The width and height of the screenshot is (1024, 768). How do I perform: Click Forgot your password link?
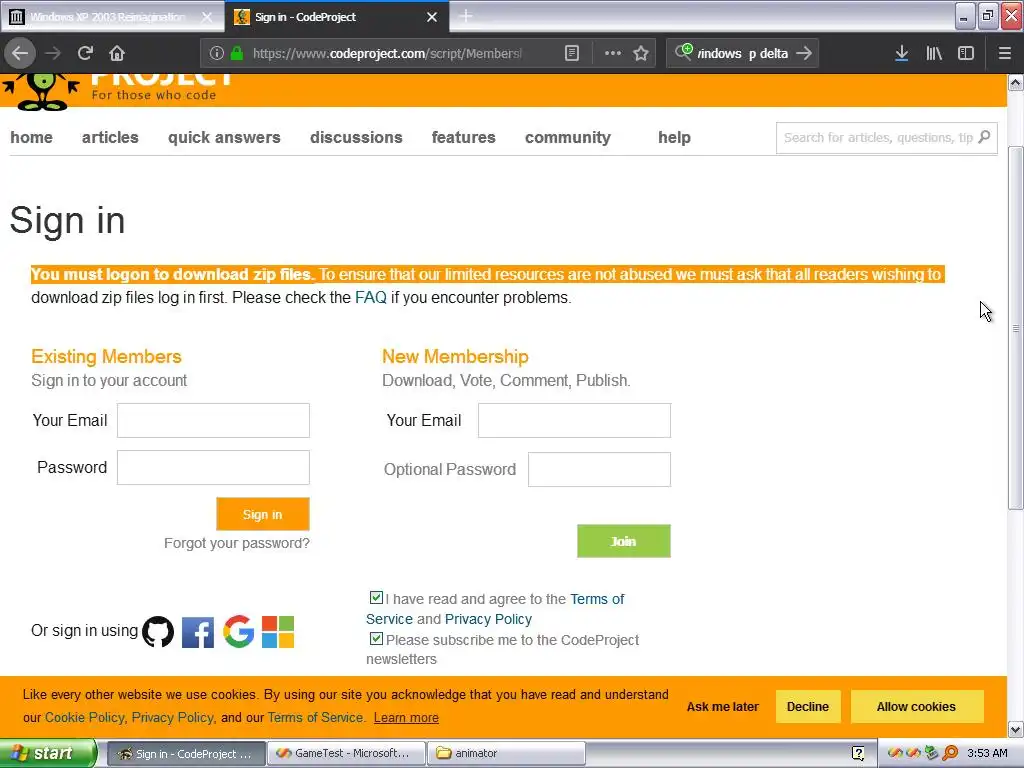point(236,543)
